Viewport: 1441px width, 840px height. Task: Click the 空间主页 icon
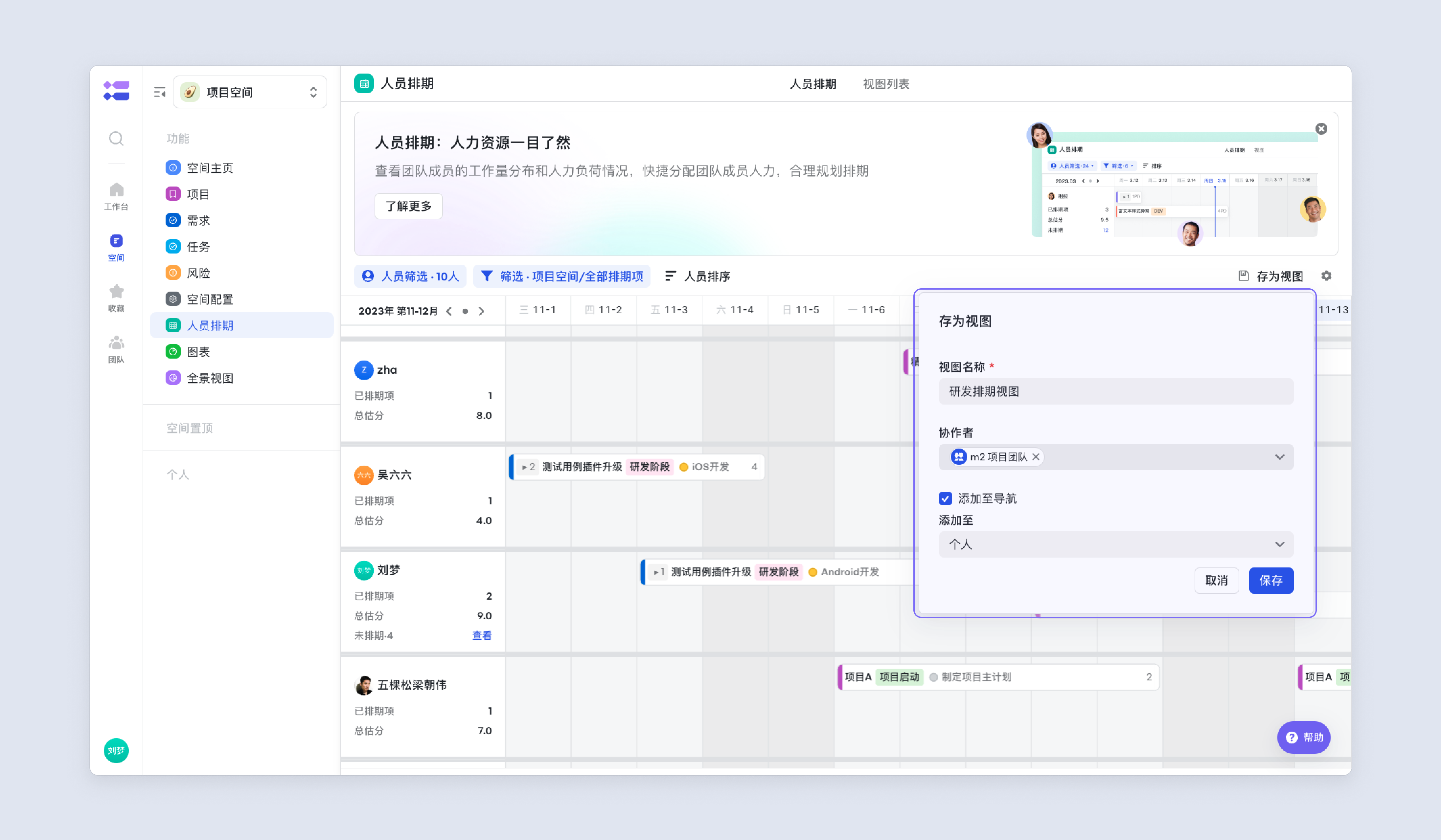(173, 167)
